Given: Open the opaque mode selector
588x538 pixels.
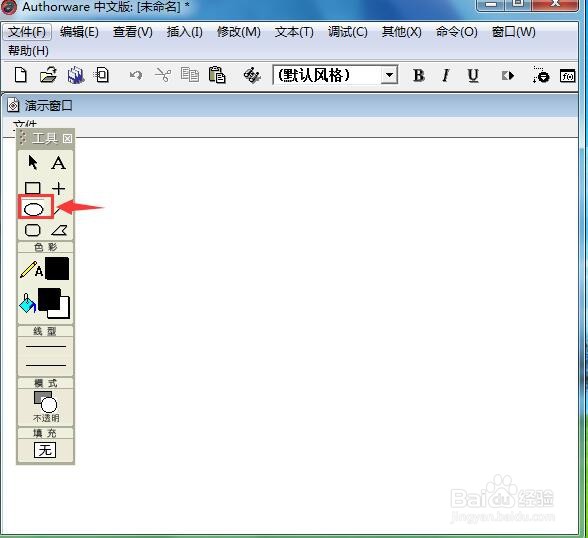Looking at the screenshot, I should click(45, 407).
